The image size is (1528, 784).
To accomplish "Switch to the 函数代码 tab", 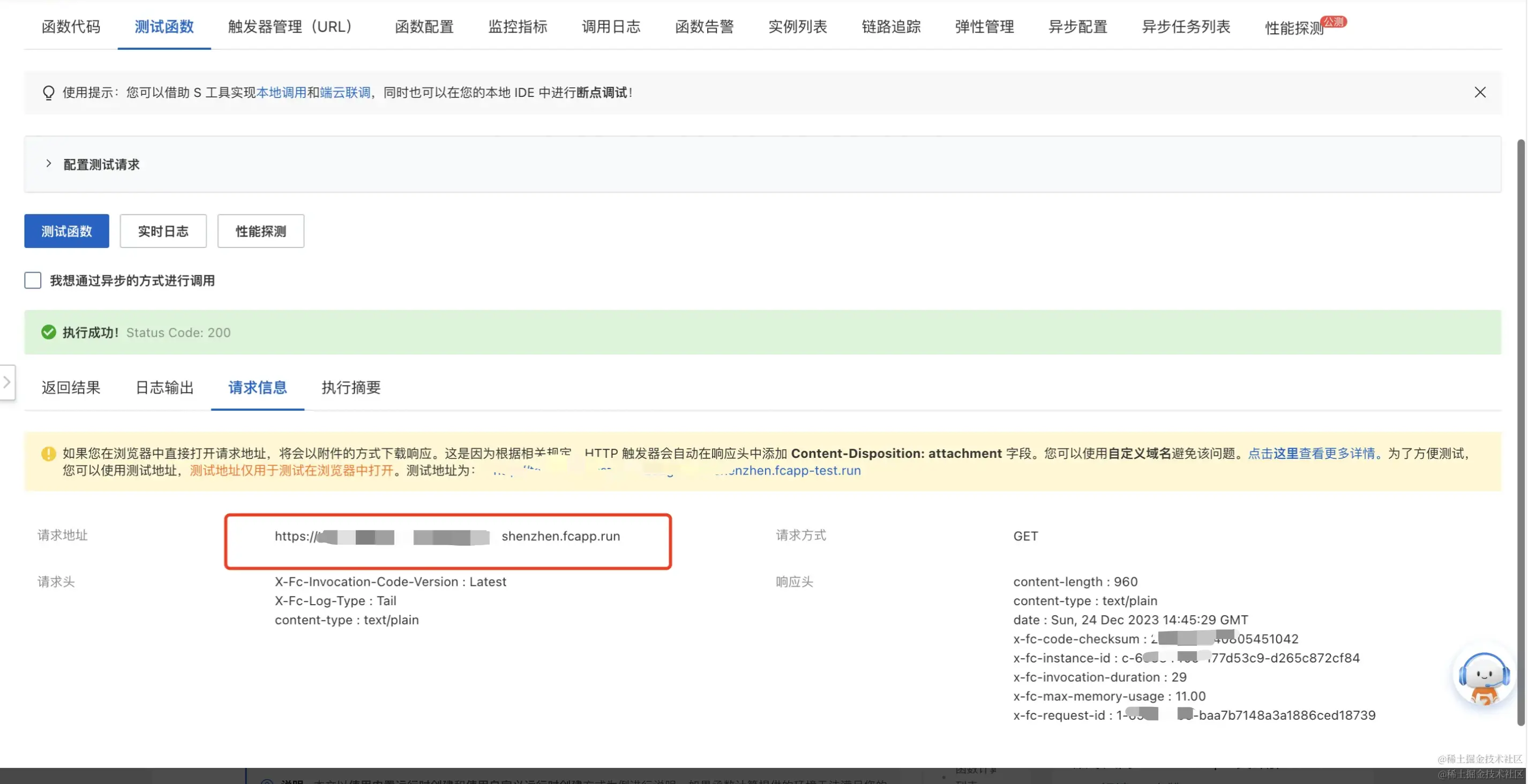I will click(71, 27).
